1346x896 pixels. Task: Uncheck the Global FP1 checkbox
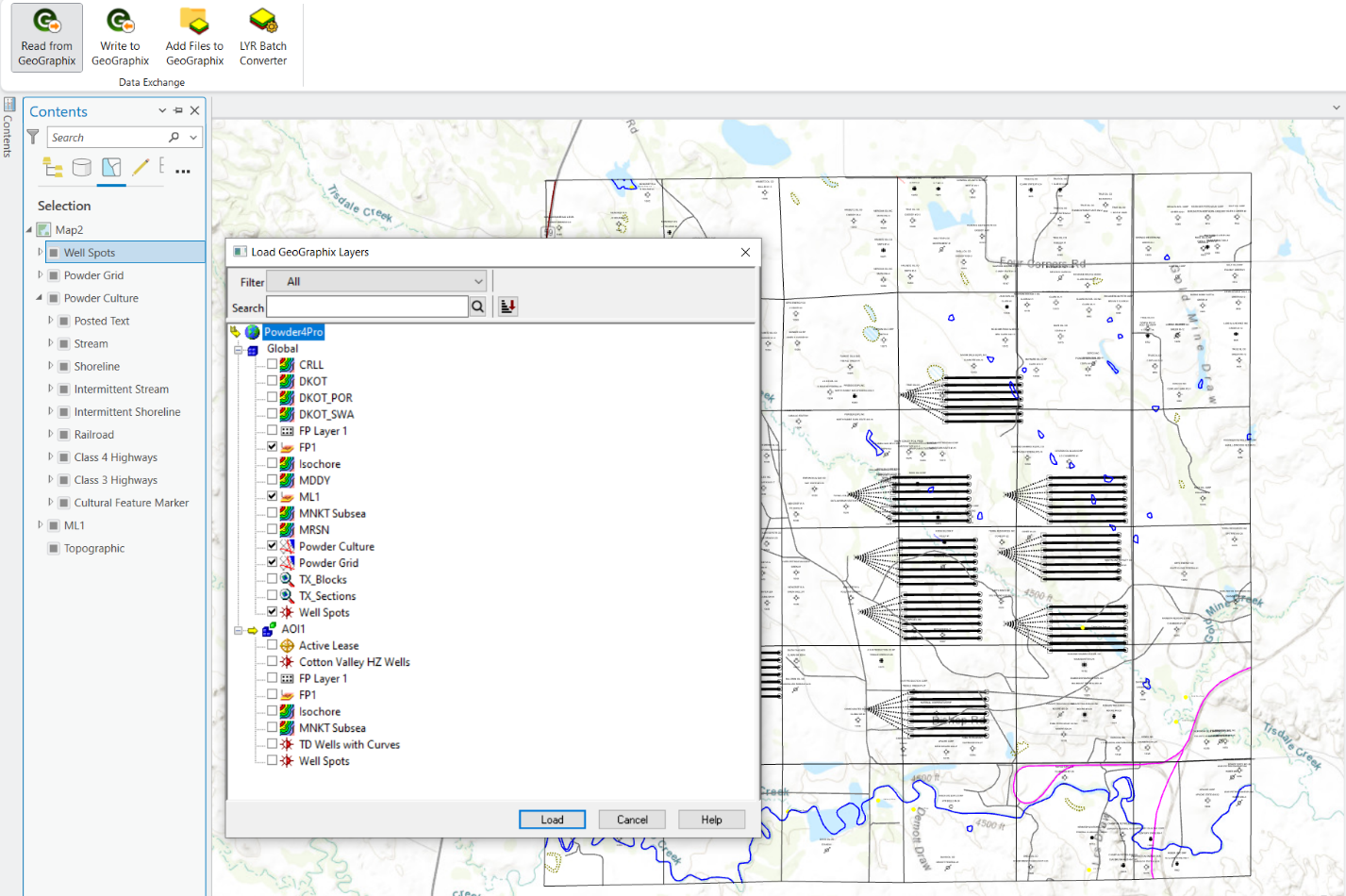coord(273,446)
